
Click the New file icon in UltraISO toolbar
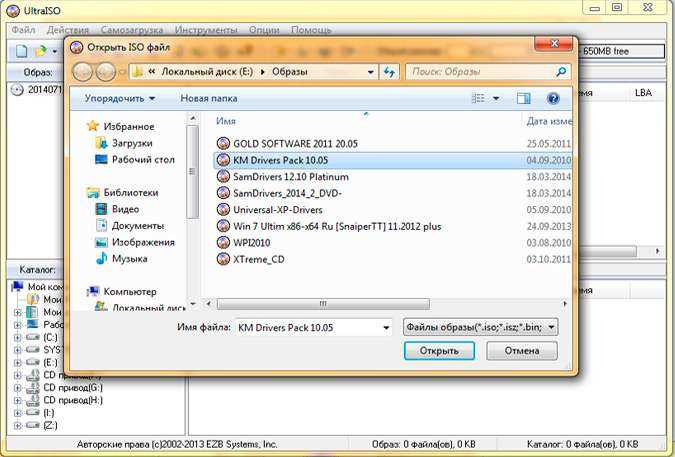pyautogui.click(x=21, y=51)
